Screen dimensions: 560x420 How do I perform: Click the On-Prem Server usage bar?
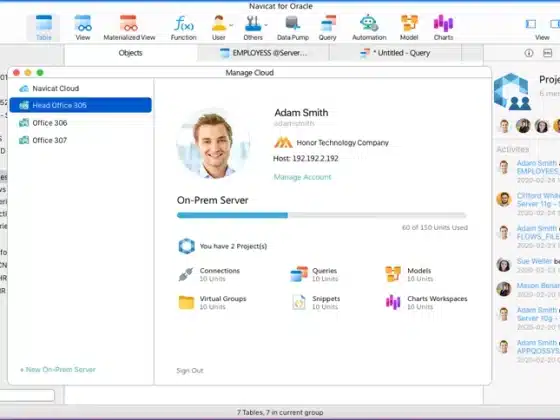click(x=321, y=215)
